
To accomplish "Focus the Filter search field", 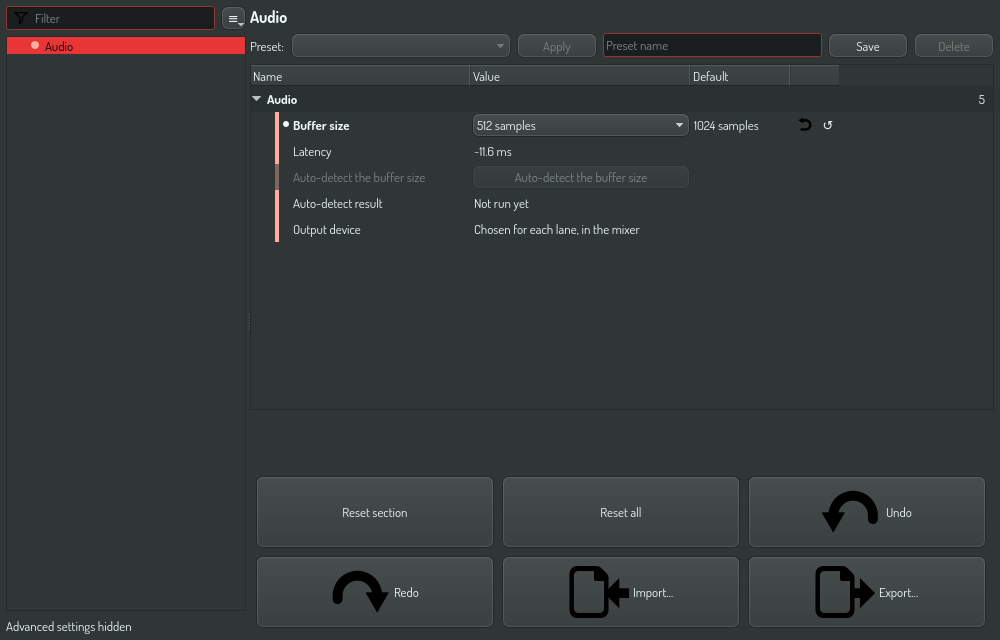I will pos(110,18).
